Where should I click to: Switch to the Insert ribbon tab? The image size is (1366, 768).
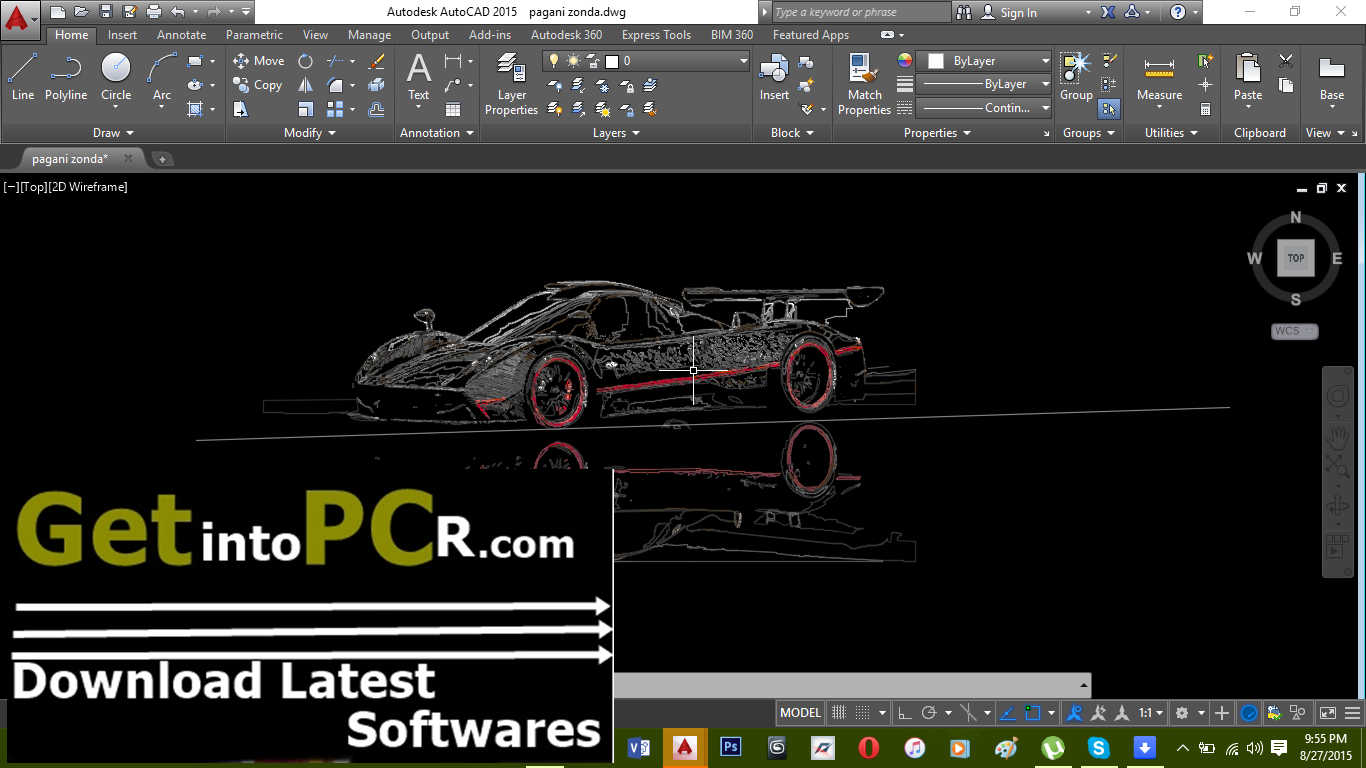(123, 35)
